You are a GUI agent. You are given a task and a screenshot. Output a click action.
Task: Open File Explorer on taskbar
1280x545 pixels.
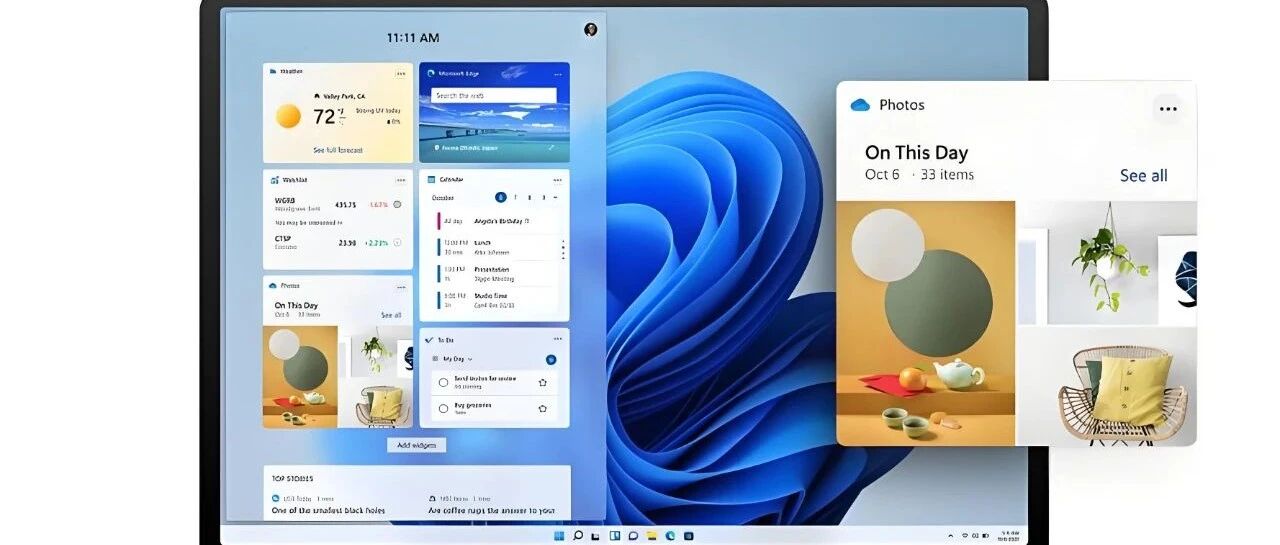[x=652, y=536]
